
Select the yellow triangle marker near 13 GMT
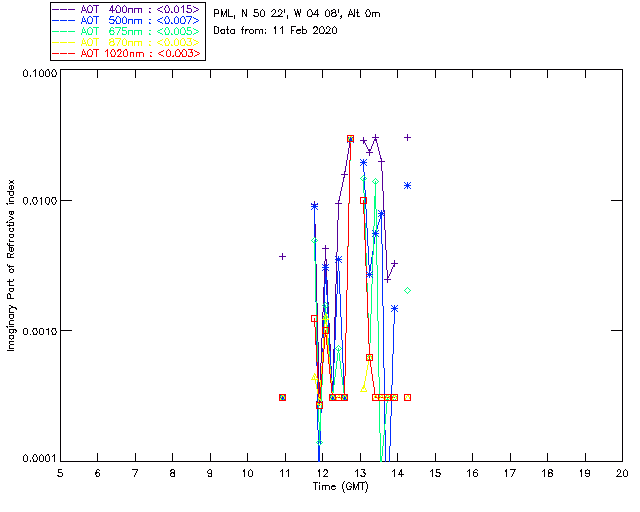(x=364, y=385)
